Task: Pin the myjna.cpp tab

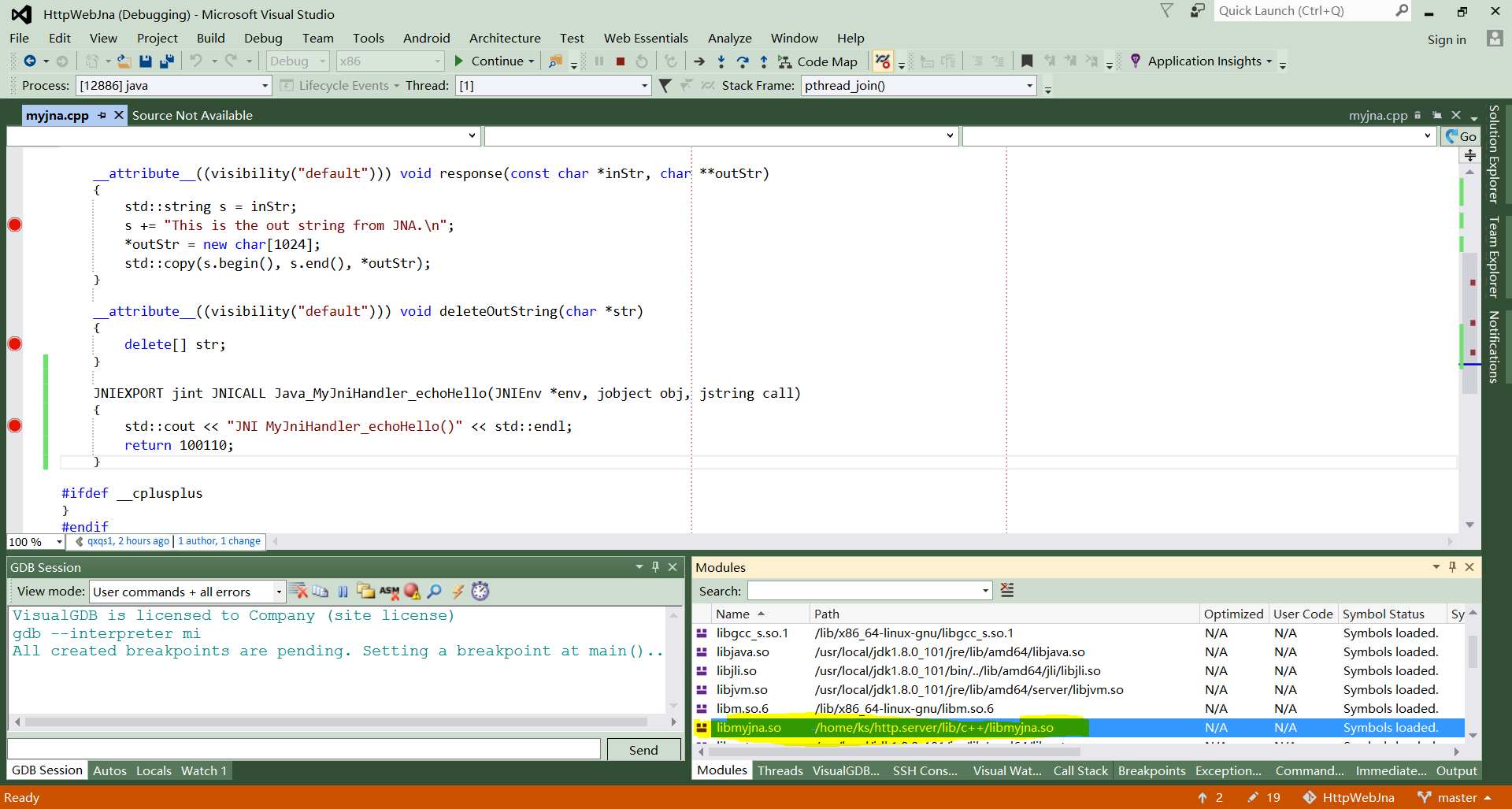Action: click(x=102, y=115)
